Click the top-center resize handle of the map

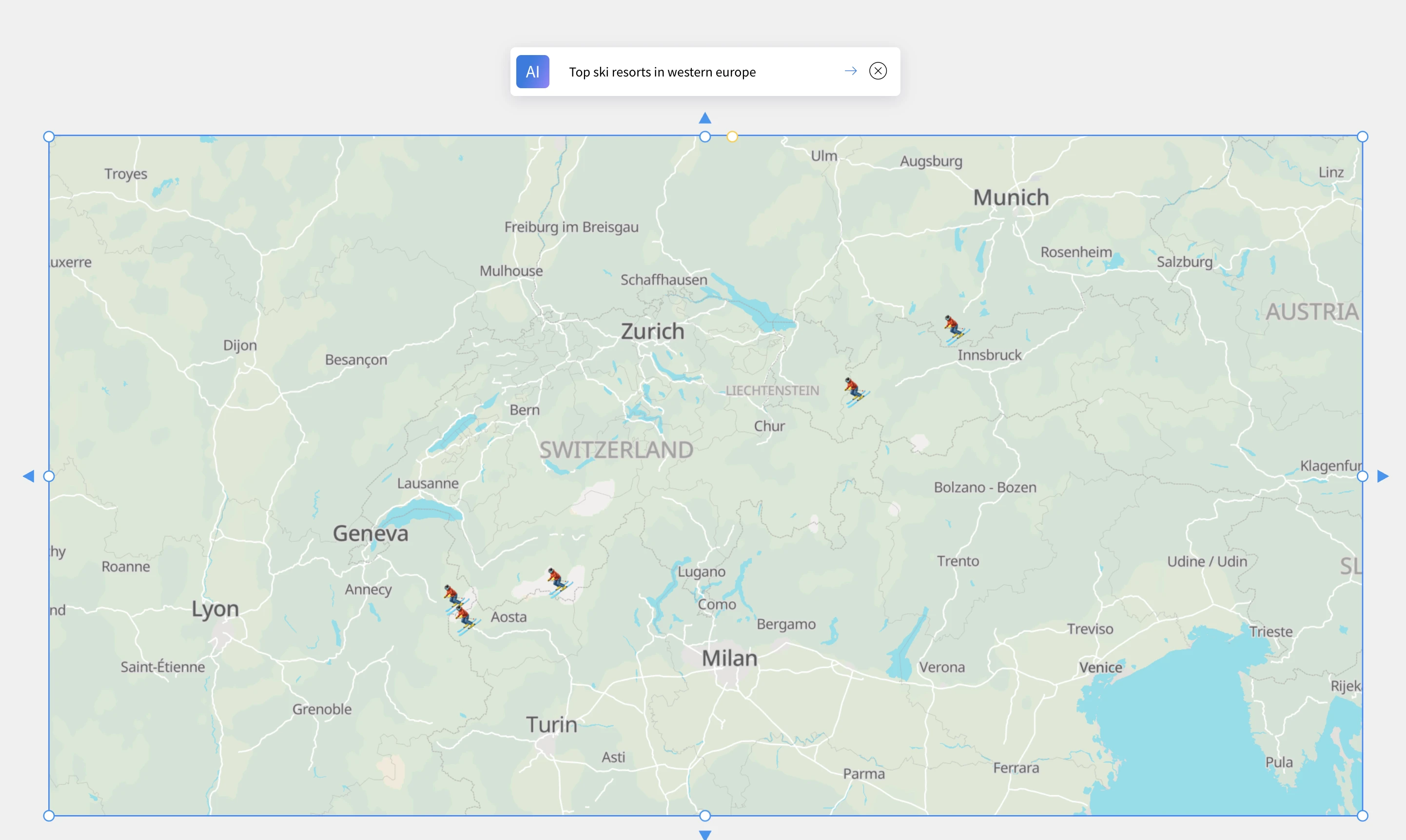coord(705,136)
